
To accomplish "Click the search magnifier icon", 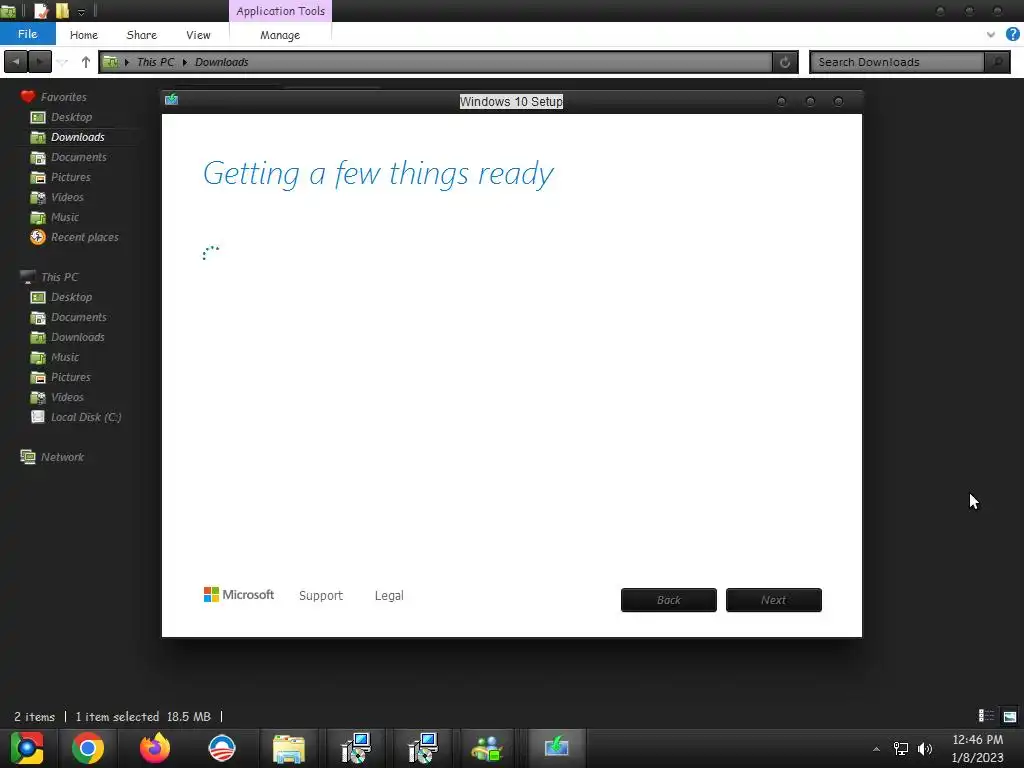I will [x=997, y=62].
